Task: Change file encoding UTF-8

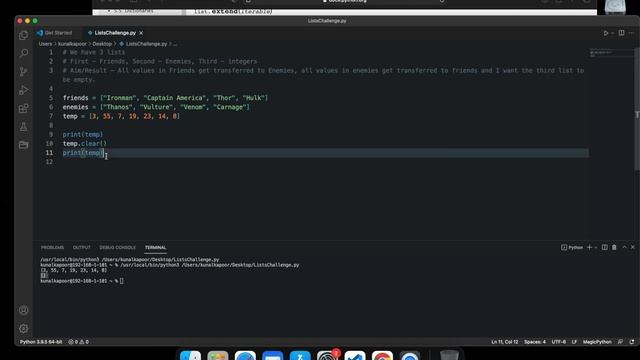Action: point(559,342)
